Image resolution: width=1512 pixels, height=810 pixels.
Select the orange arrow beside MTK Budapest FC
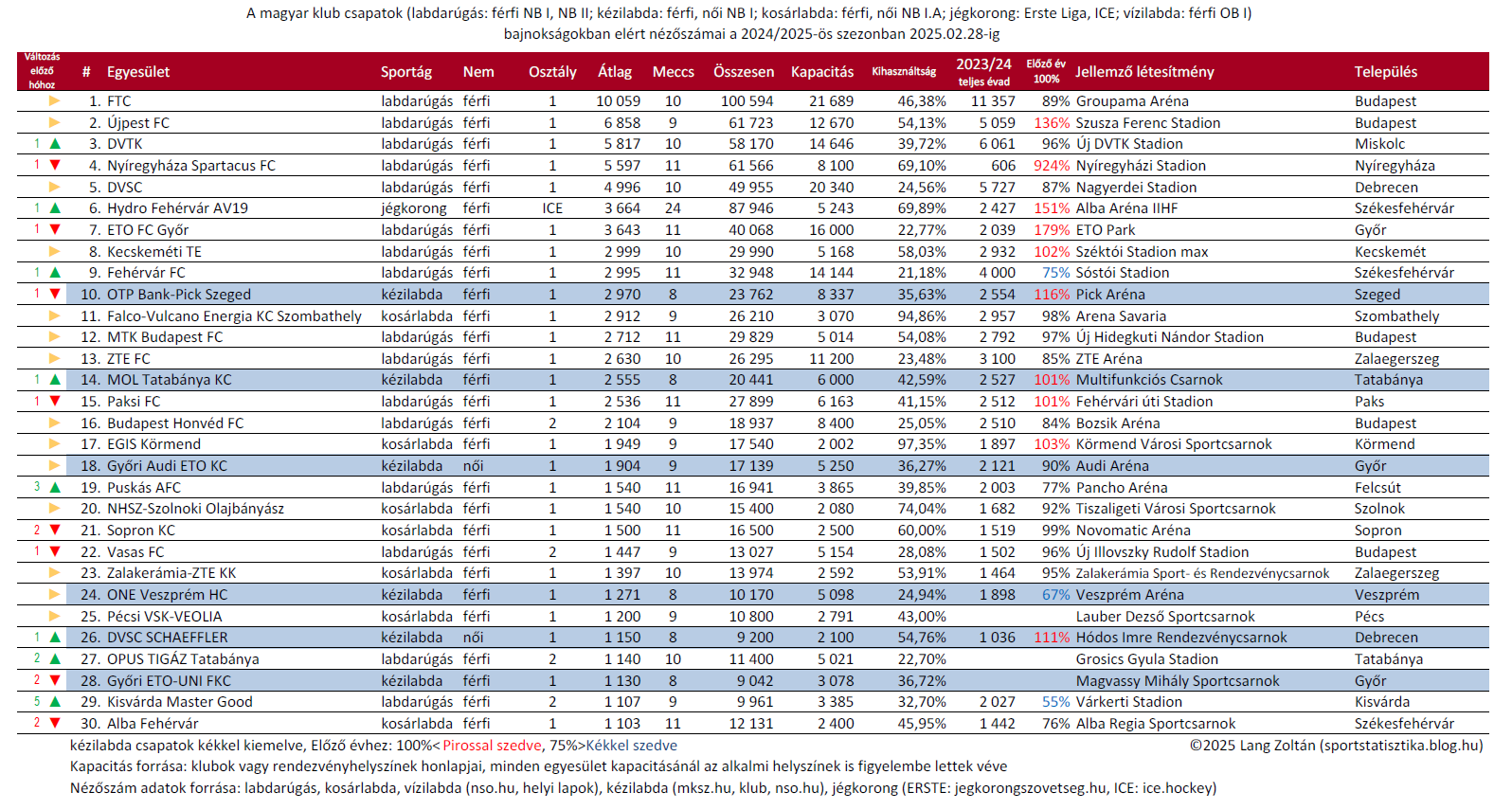tap(55, 337)
